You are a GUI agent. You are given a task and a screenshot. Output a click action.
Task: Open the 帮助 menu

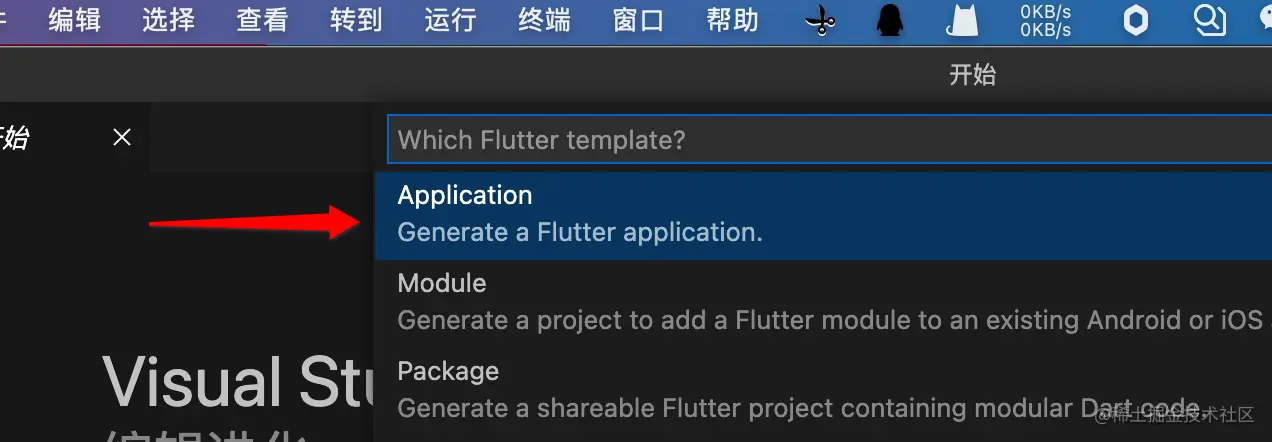pyautogui.click(x=732, y=20)
